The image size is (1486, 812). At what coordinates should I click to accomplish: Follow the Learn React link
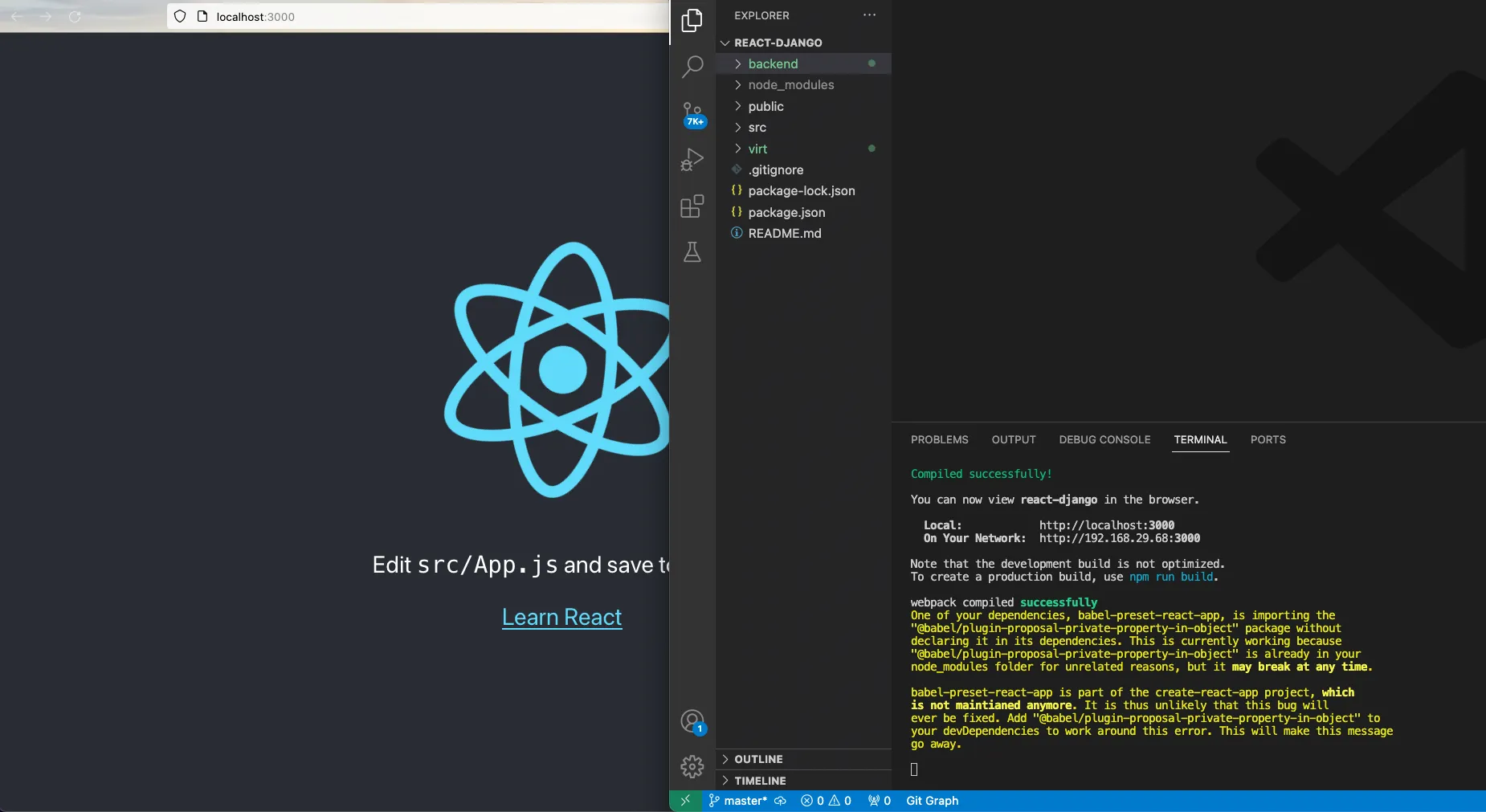point(561,617)
